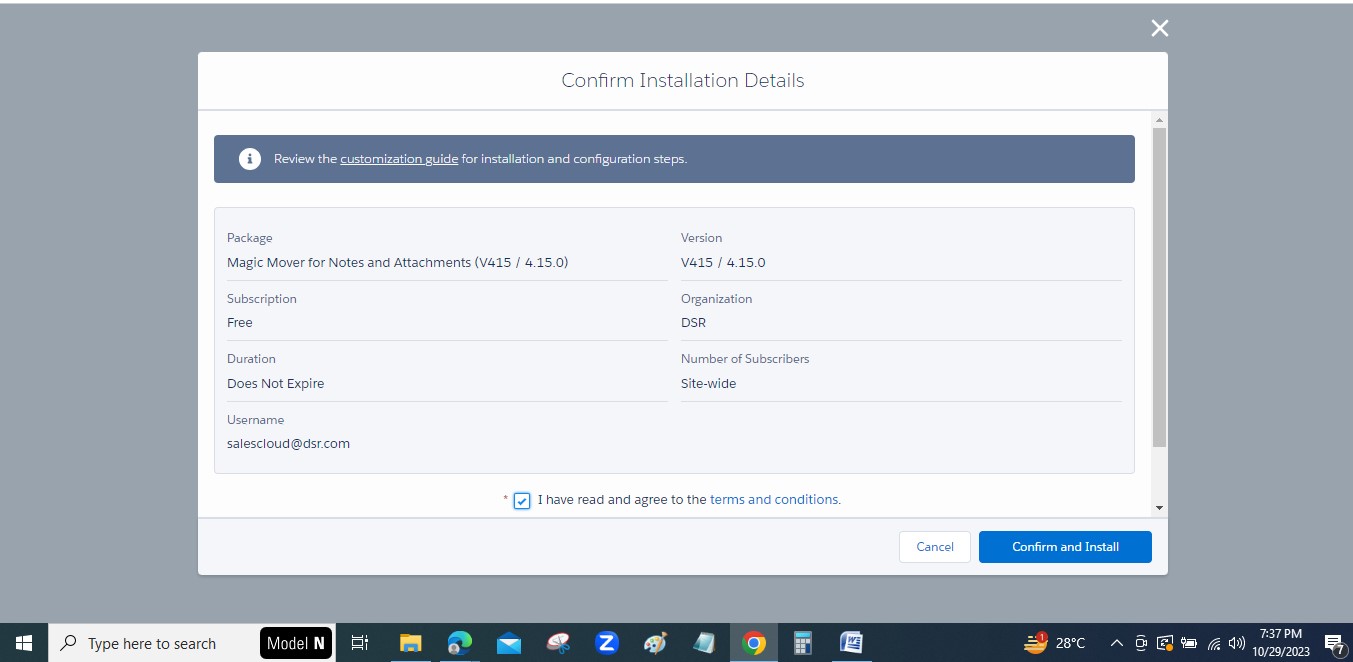Show hidden system tray icons
1353x662 pixels.
point(1117,643)
